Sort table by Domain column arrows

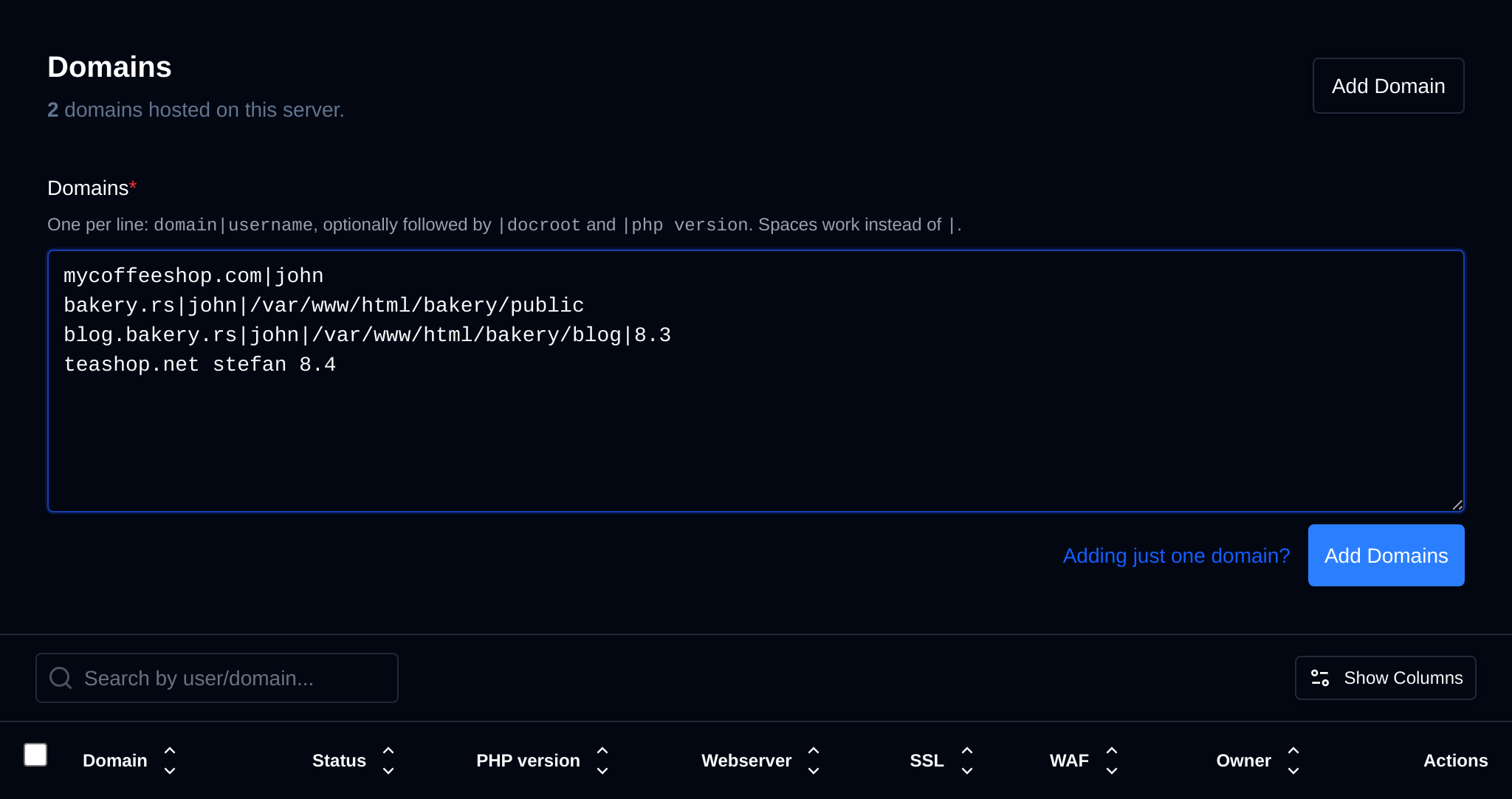tap(170, 761)
